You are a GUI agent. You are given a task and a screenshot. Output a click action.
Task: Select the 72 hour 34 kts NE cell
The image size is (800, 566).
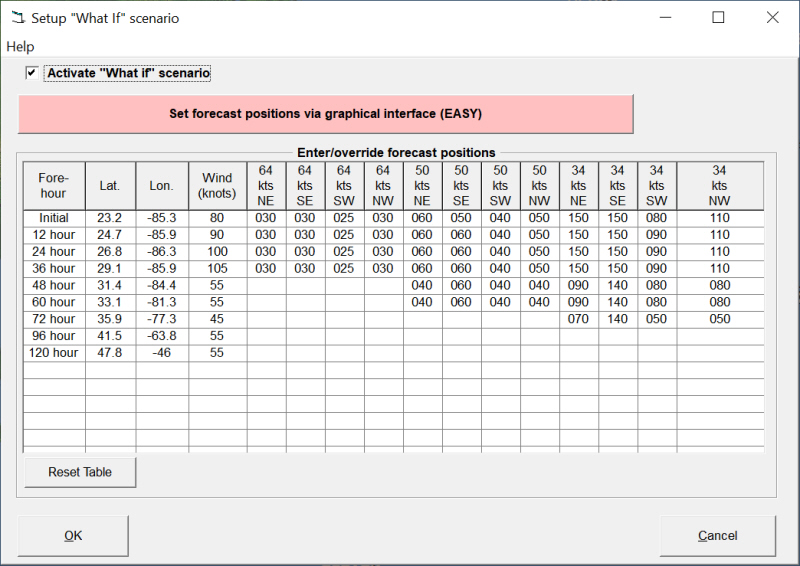point(579,319)
